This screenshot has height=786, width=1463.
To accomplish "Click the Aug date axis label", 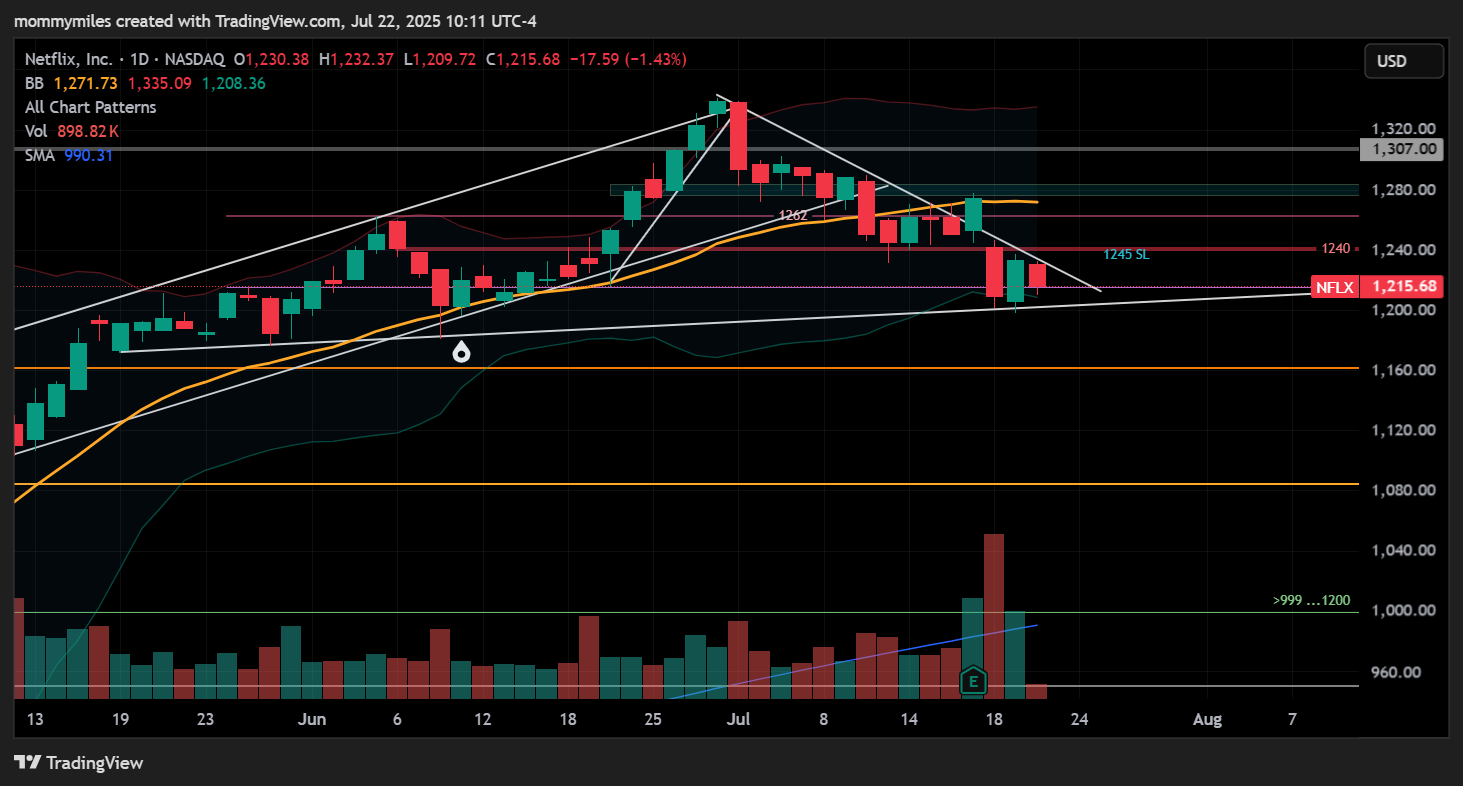I will click(1207, 719).
